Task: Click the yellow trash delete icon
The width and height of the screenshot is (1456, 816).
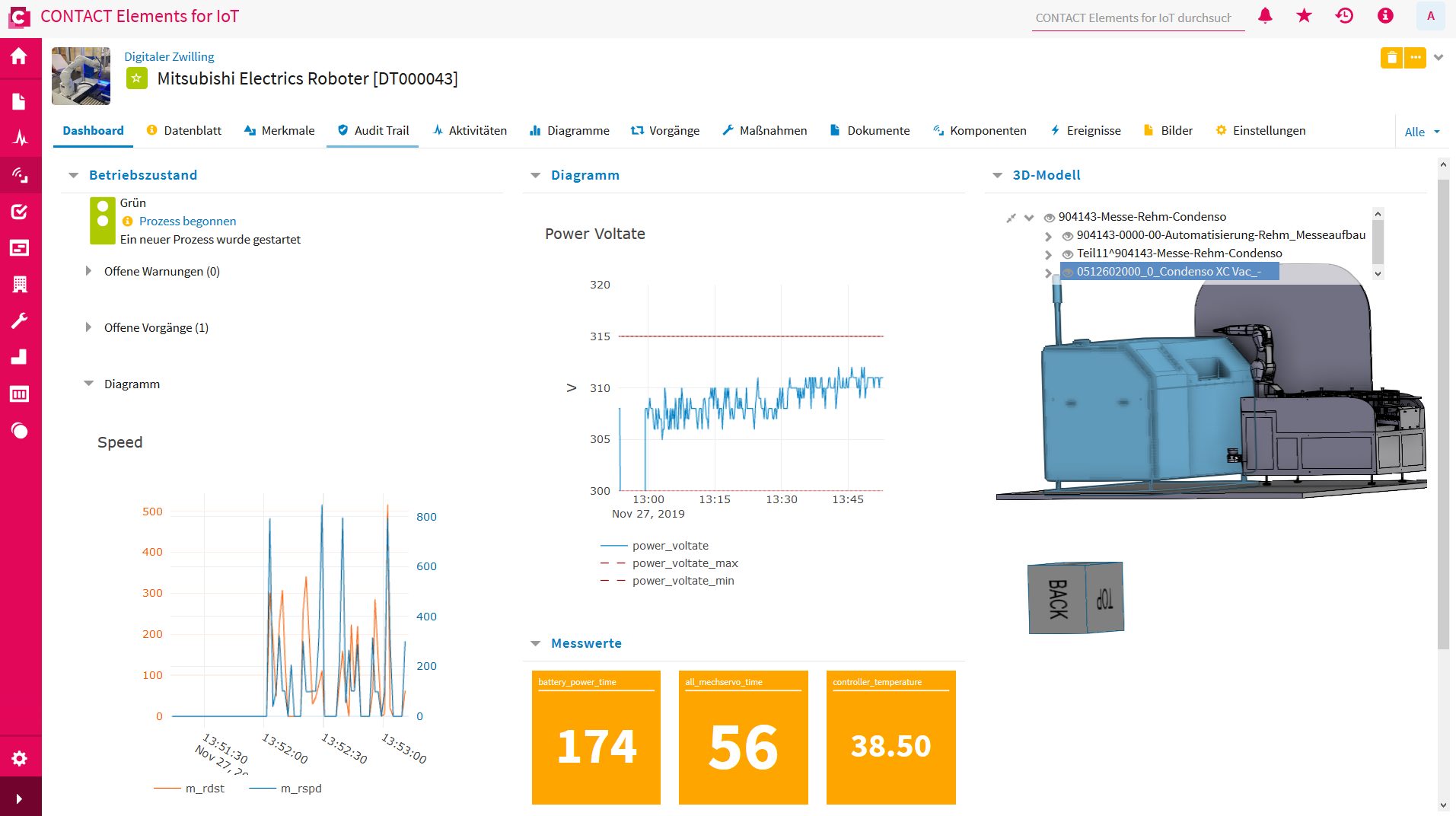Action: (1391, 58)
